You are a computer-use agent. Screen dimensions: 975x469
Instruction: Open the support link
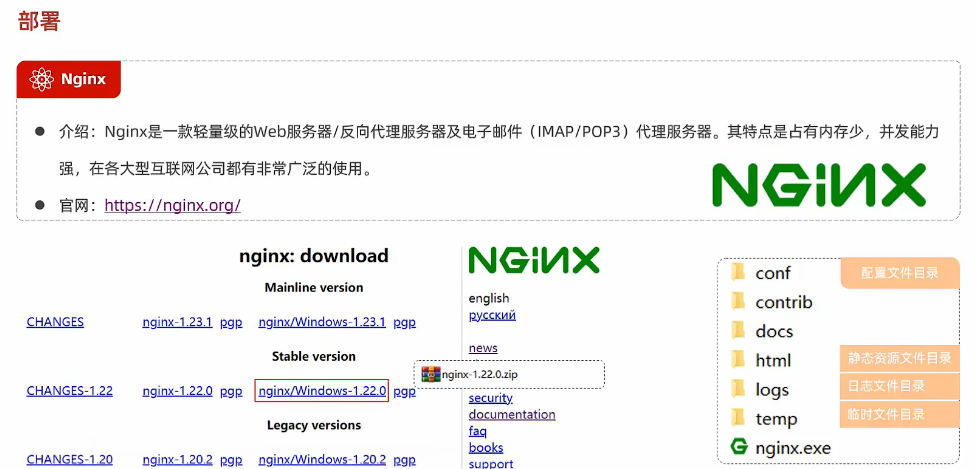491,463
